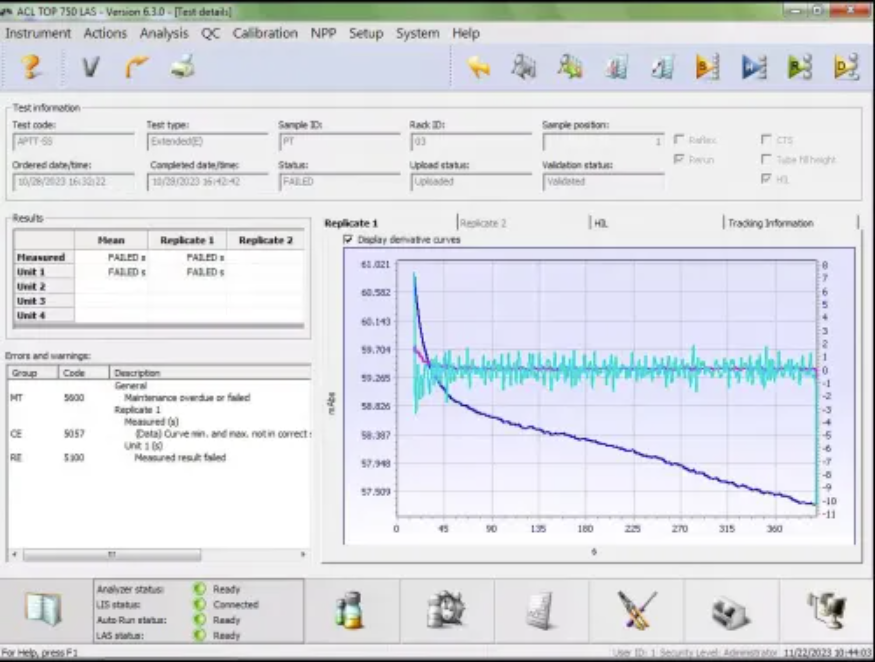The width and height of the screenshot is (875, 662).
Task: Click the Mean column header in Results
Action: point(111,240)
